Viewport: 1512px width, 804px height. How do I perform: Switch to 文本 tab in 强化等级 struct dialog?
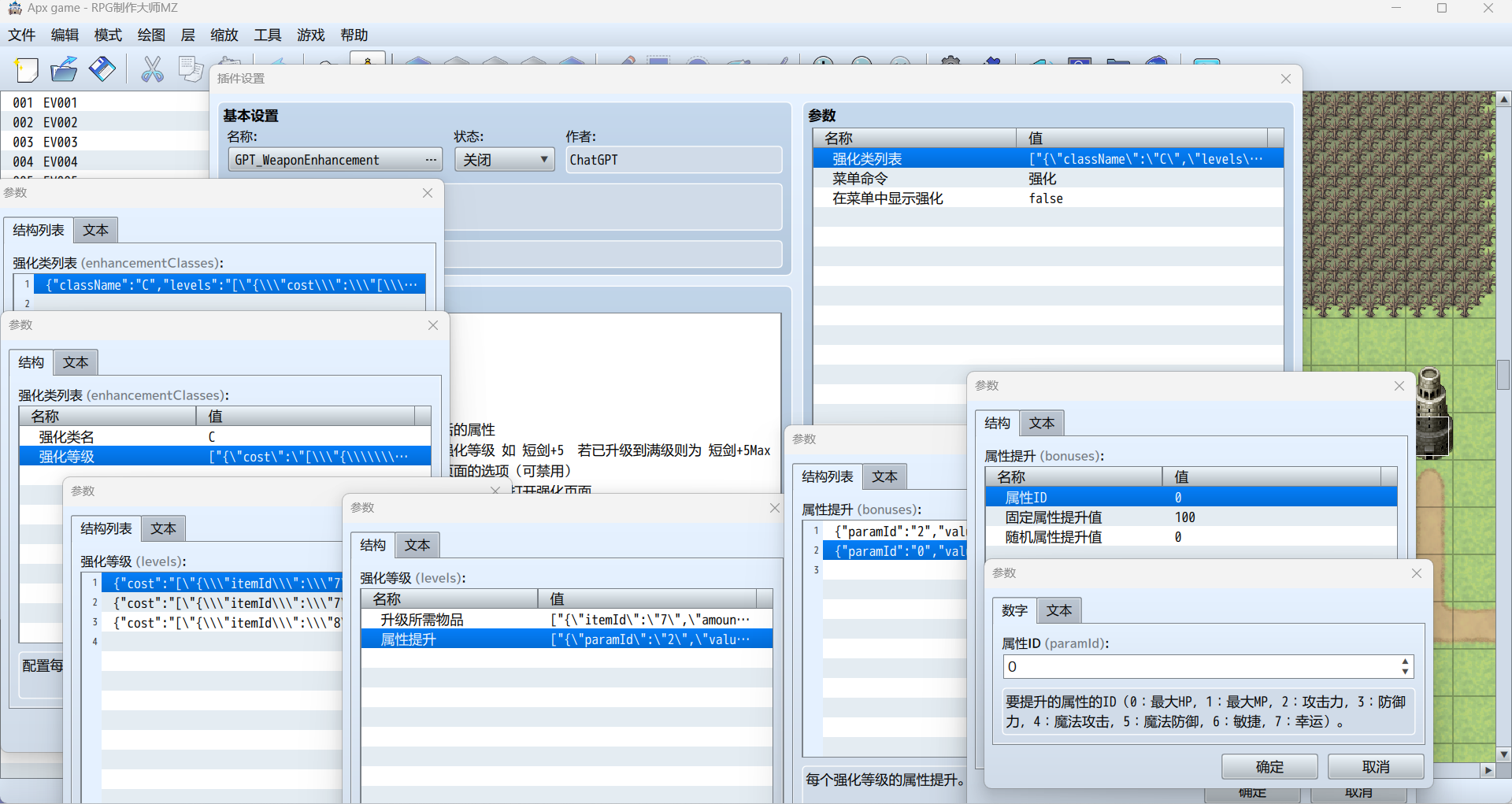417,545
